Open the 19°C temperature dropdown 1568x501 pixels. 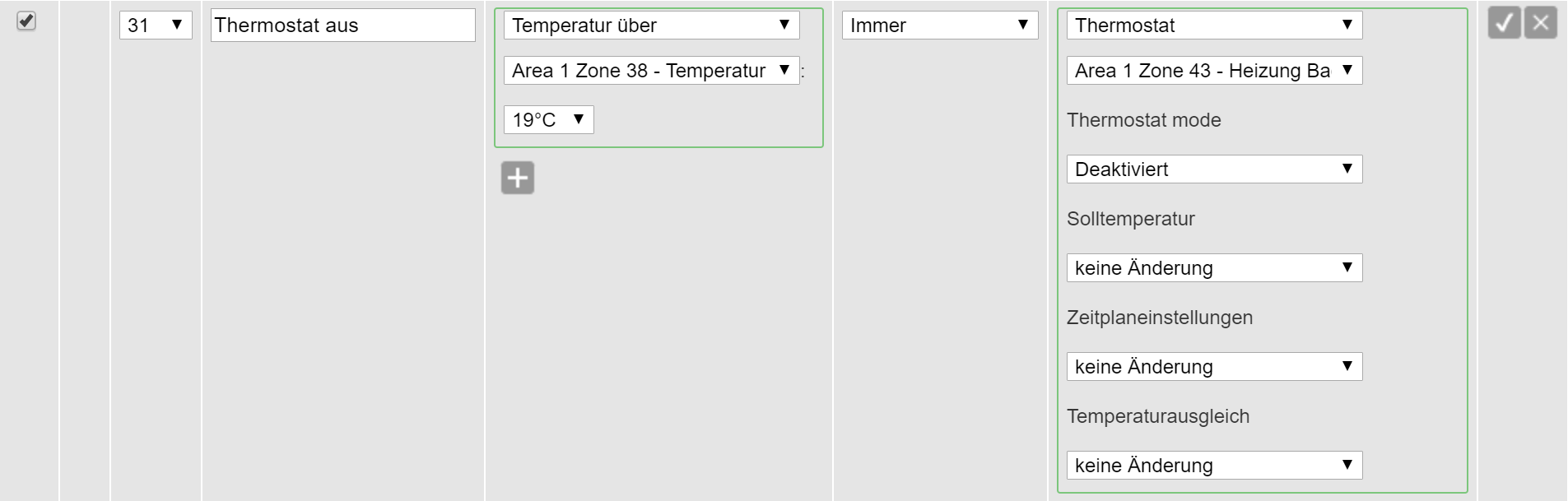(548, 120)
